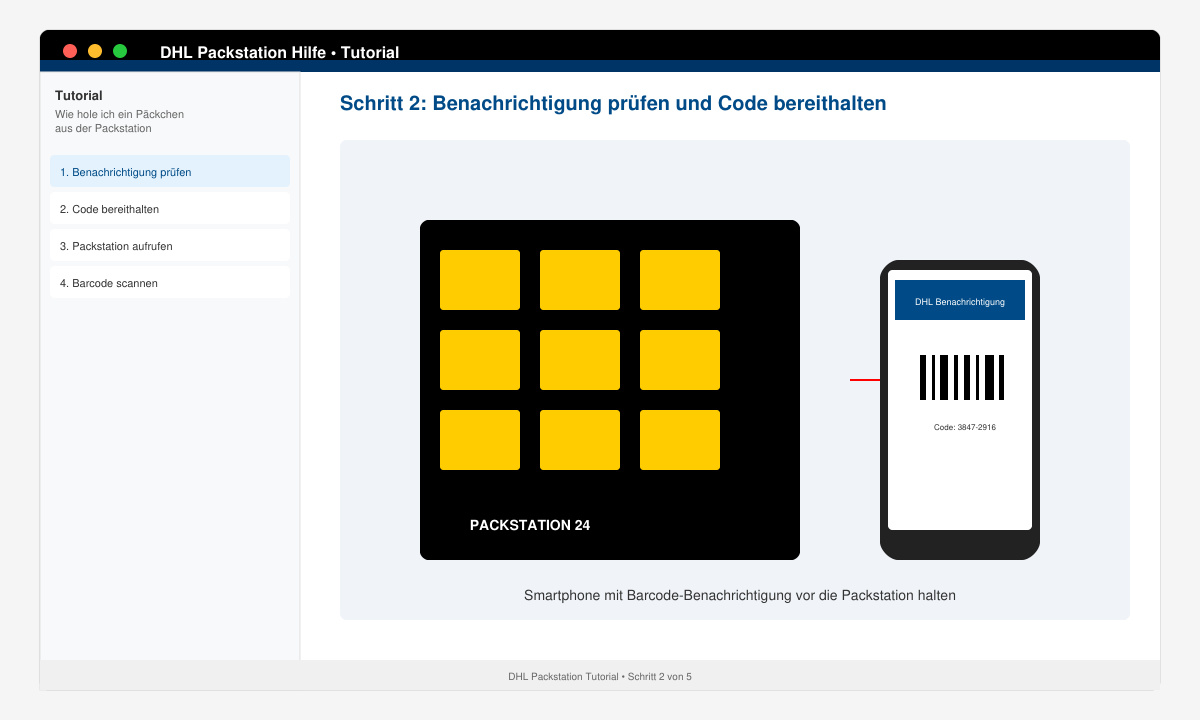Screen dimensions: 1200x720
Task: Select step 1. Benachrichtigung prüfen
Action: click(x=170, y=171)
